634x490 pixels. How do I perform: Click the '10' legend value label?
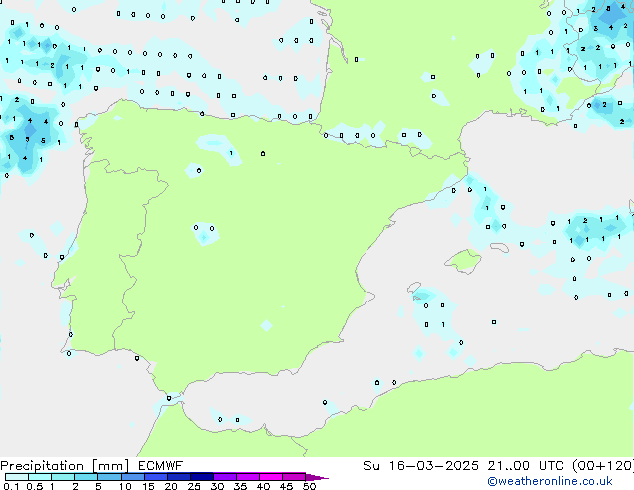point(125,486)
